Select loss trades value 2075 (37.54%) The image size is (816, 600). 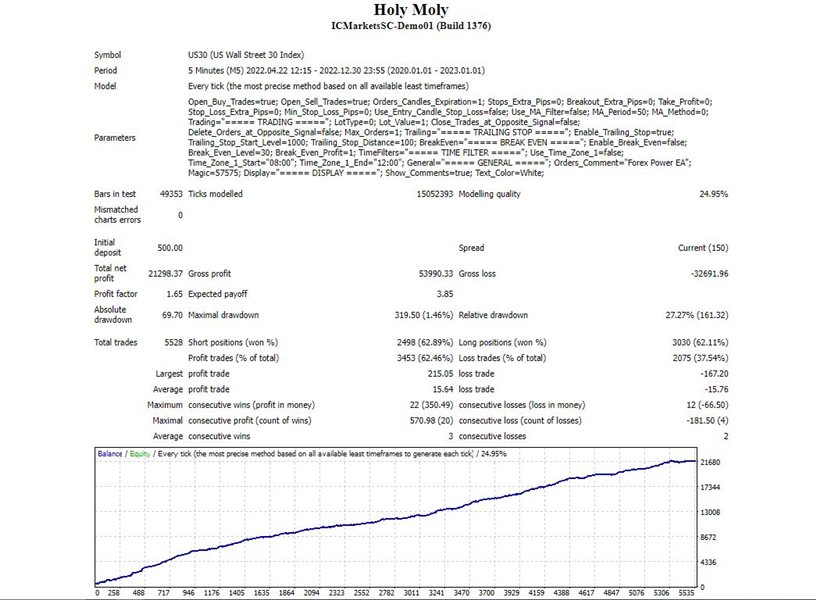700,358
